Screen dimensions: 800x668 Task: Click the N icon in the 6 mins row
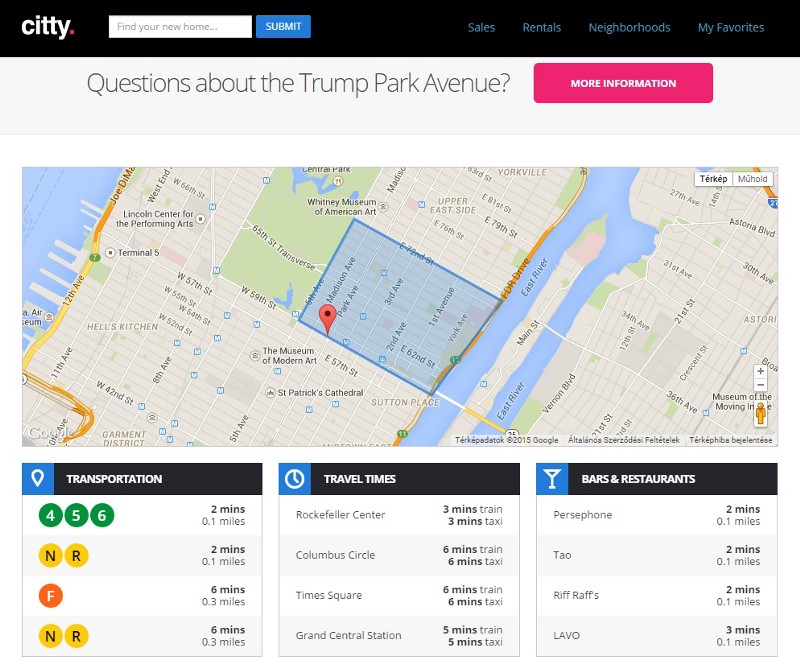click(x=51, y=636)
